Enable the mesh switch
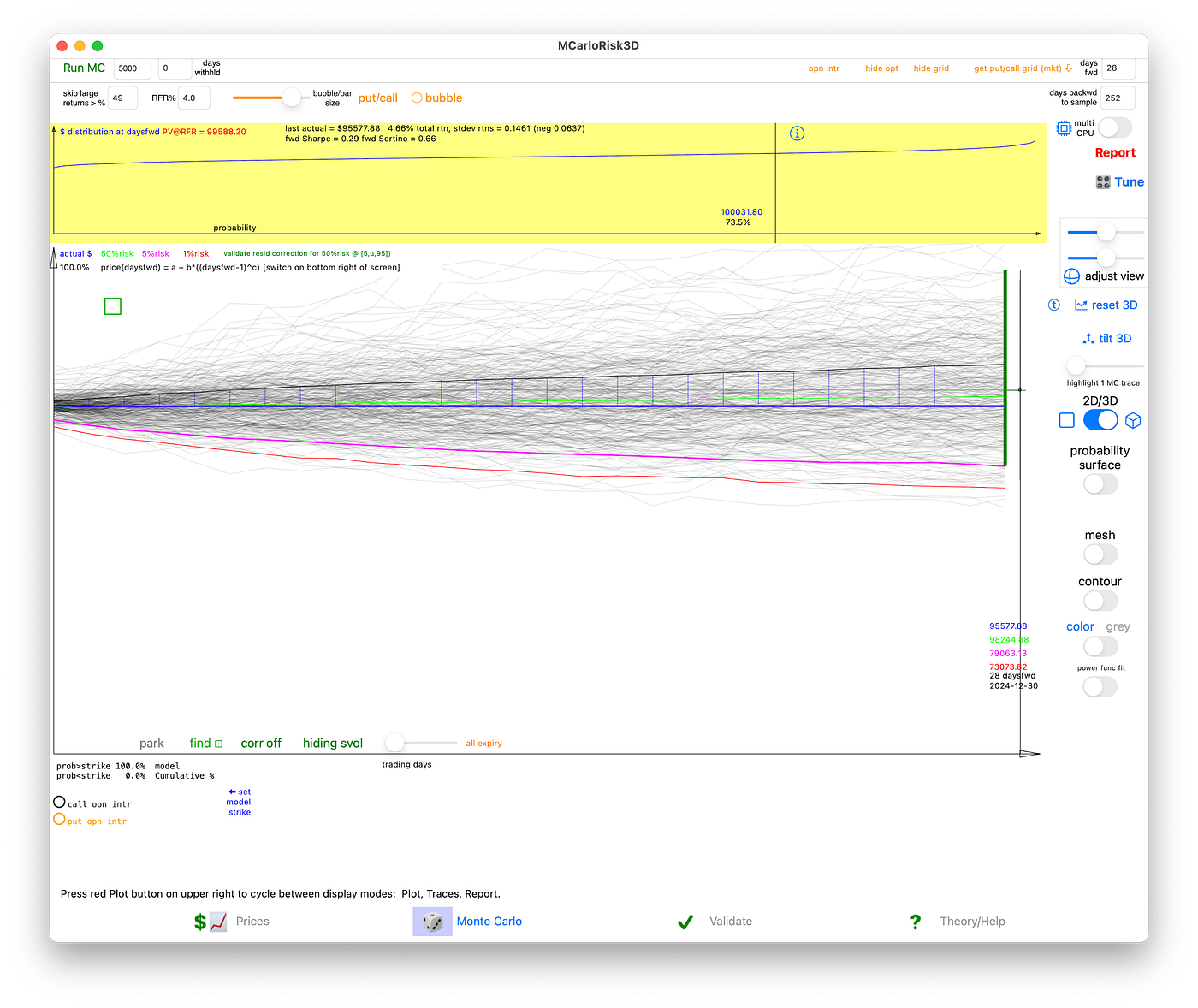 click(x=1100, y=554)
